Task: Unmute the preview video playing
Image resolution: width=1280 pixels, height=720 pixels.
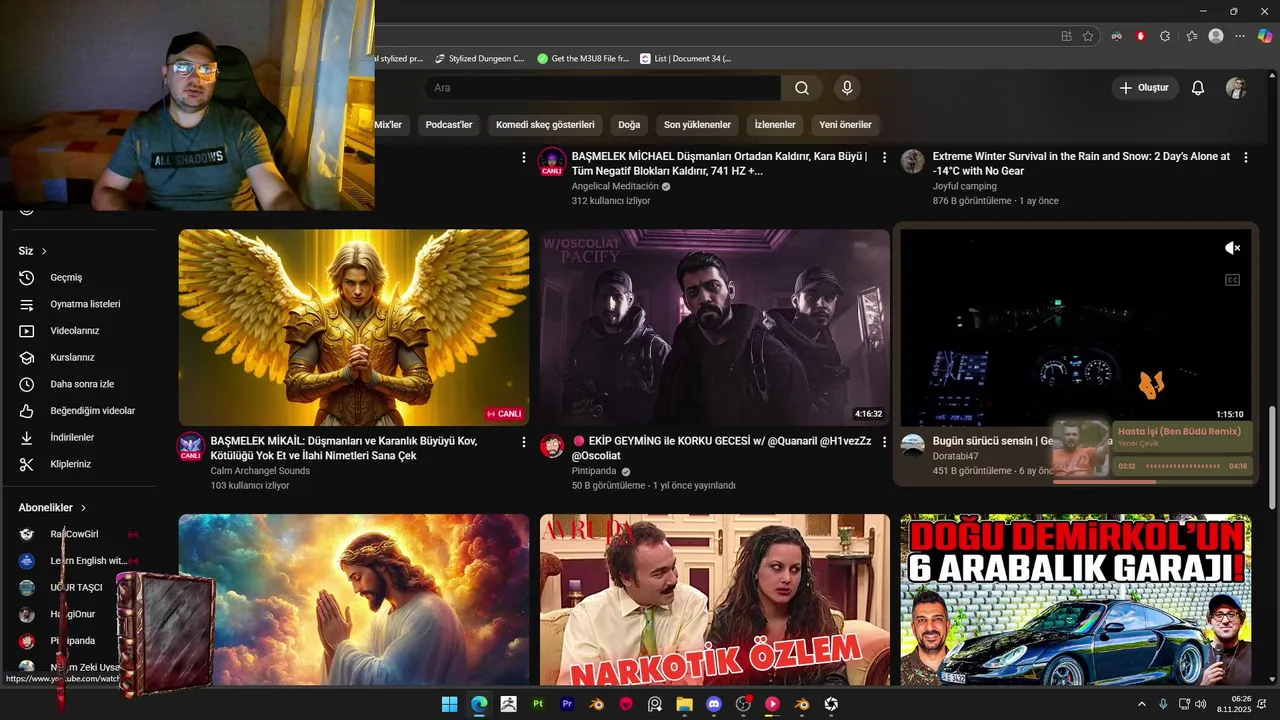Action: click(1232, 248)
